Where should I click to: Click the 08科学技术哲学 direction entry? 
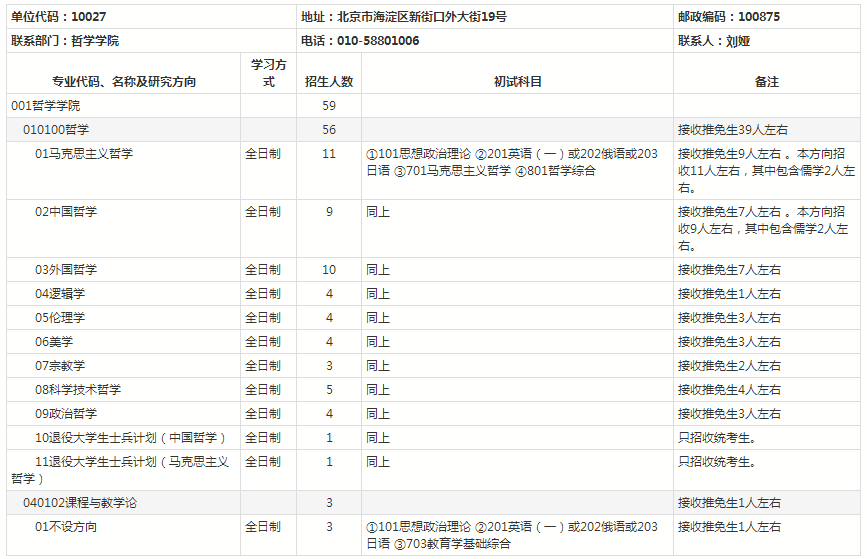click(x=78, y=390)
